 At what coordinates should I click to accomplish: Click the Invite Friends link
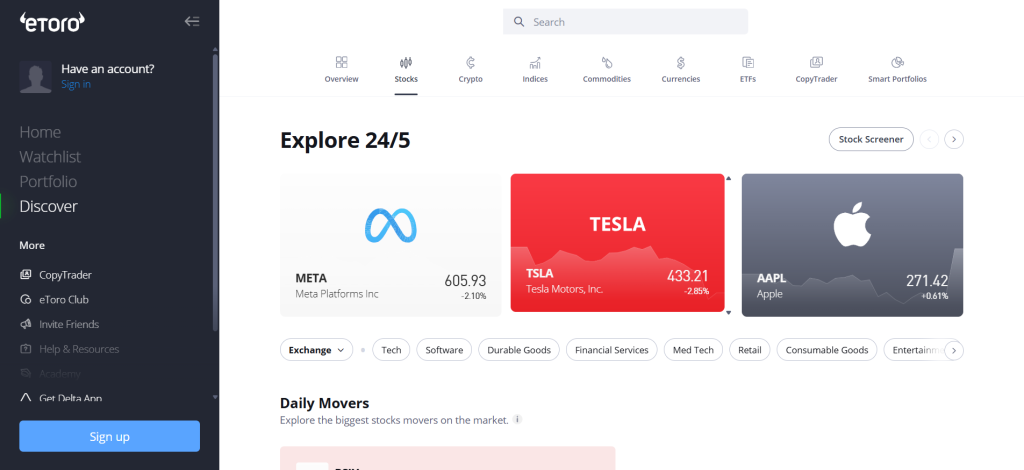coord(69,324)
